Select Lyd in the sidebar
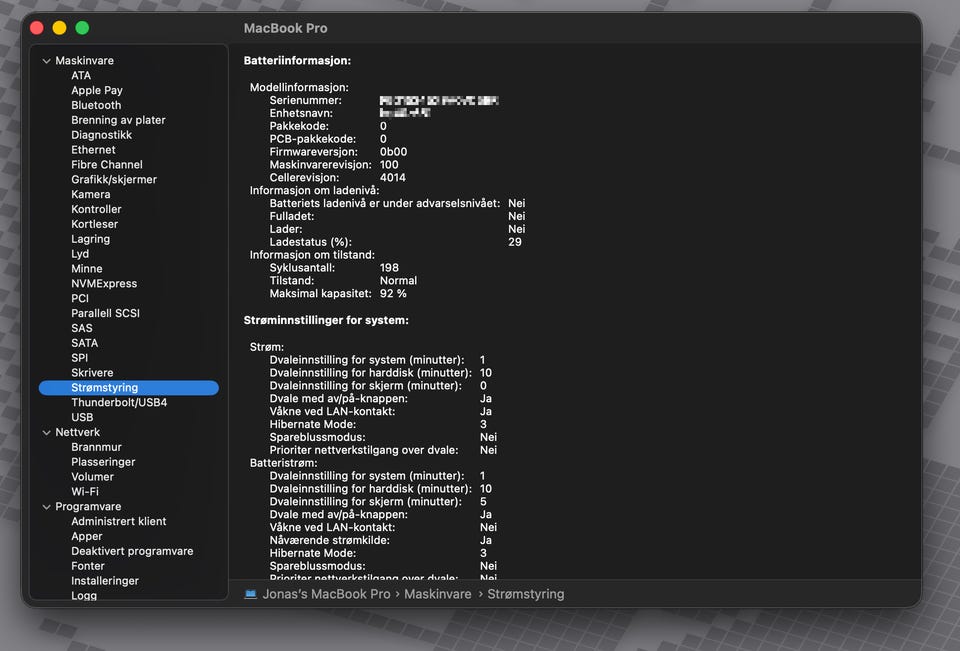960x651 pixels. pyautogui.click(x=80, y=254)
